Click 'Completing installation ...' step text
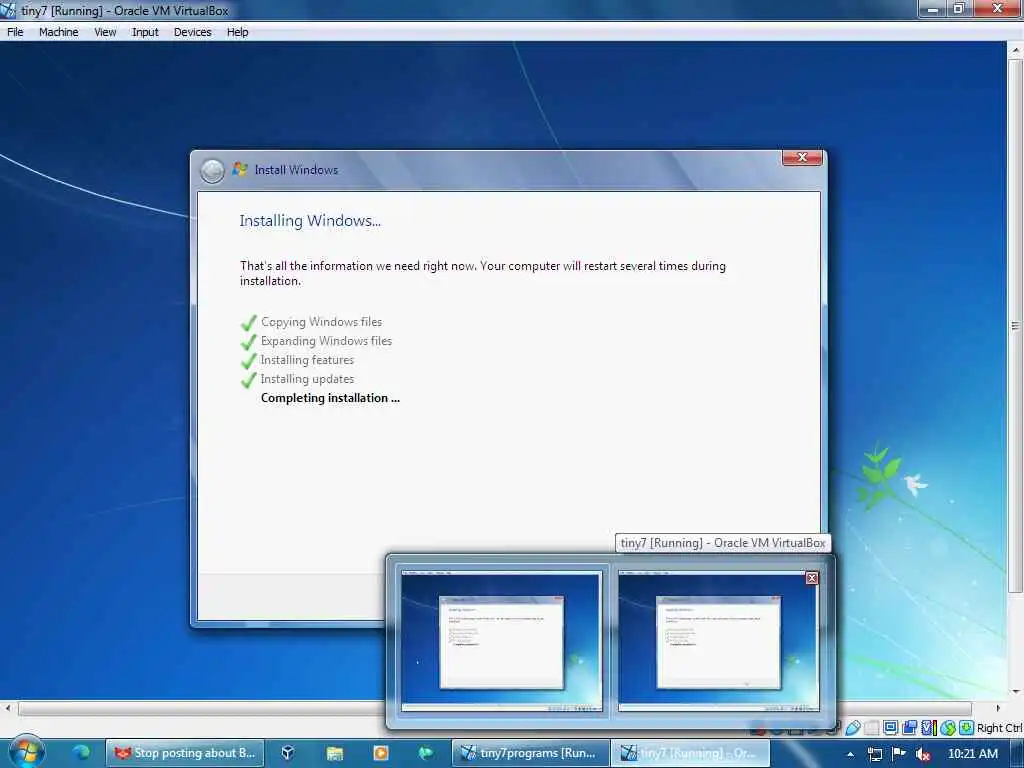This screenshot has width=1024, height=768. [x=330, y=398]
